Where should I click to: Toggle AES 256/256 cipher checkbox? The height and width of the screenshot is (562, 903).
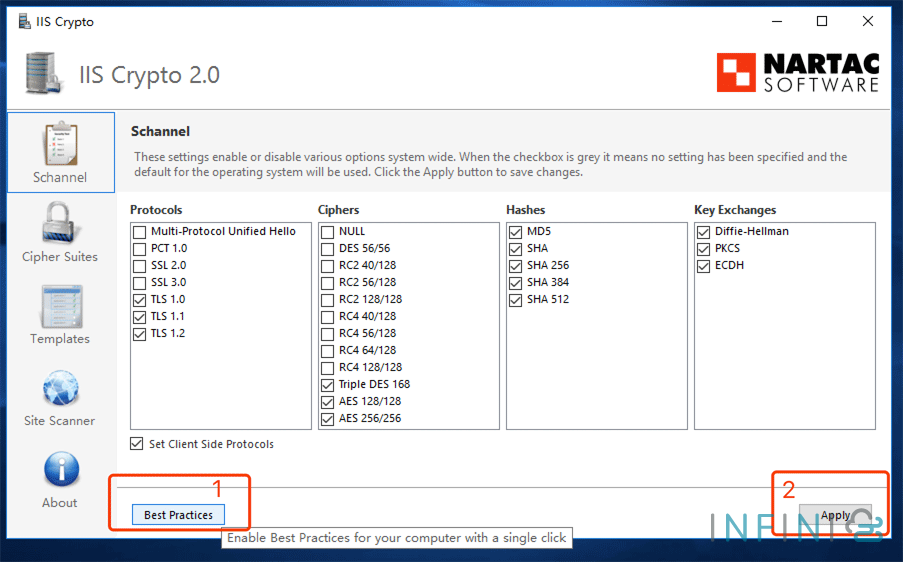(327, 419)
